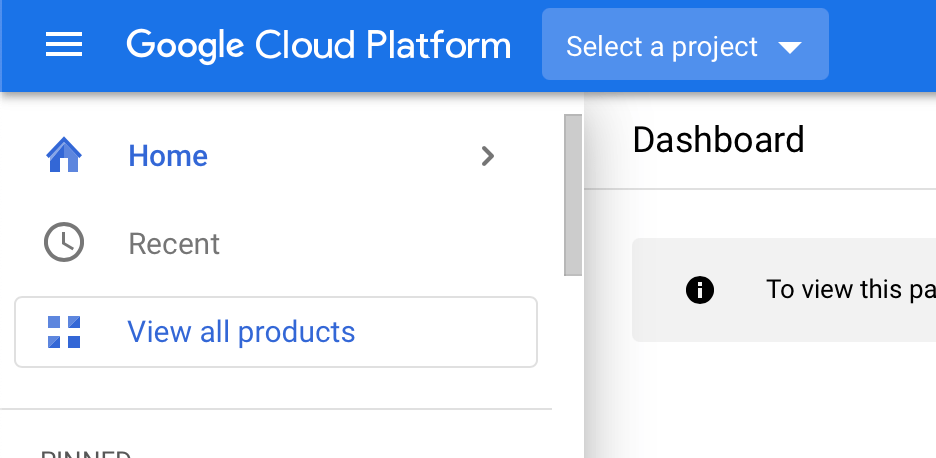The width and height of the screenshot is (936, 458).
Task: Click the gray info banner background
Action: click(x=660, y=322)
